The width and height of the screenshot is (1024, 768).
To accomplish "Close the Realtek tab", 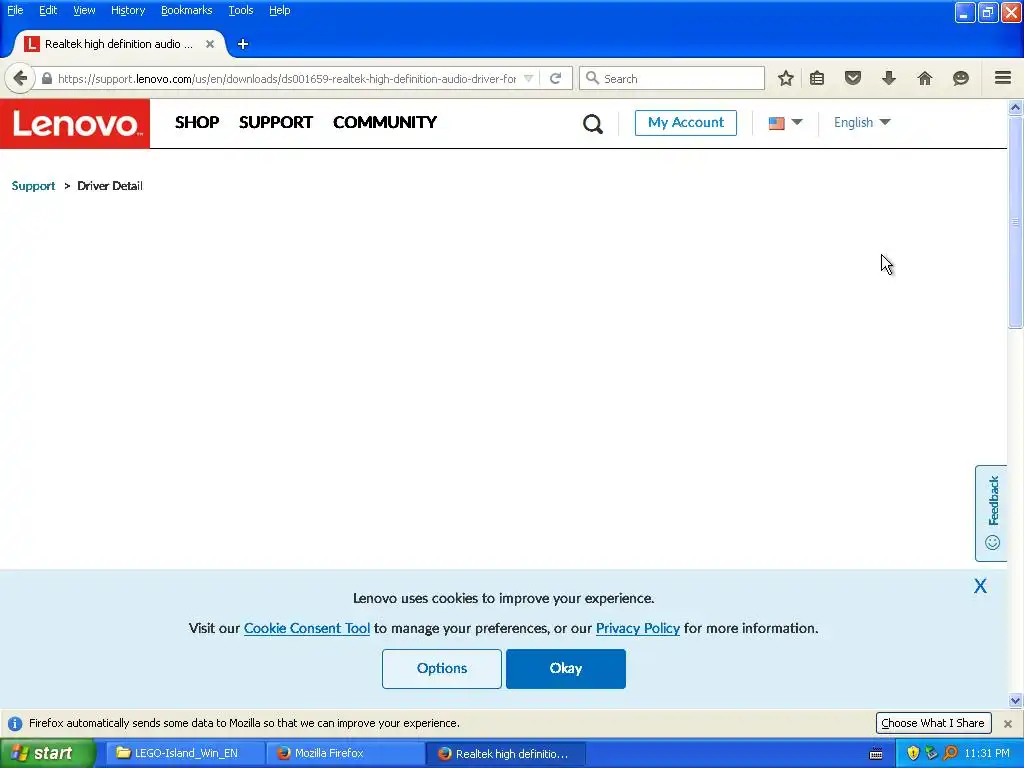I will 210,44.
